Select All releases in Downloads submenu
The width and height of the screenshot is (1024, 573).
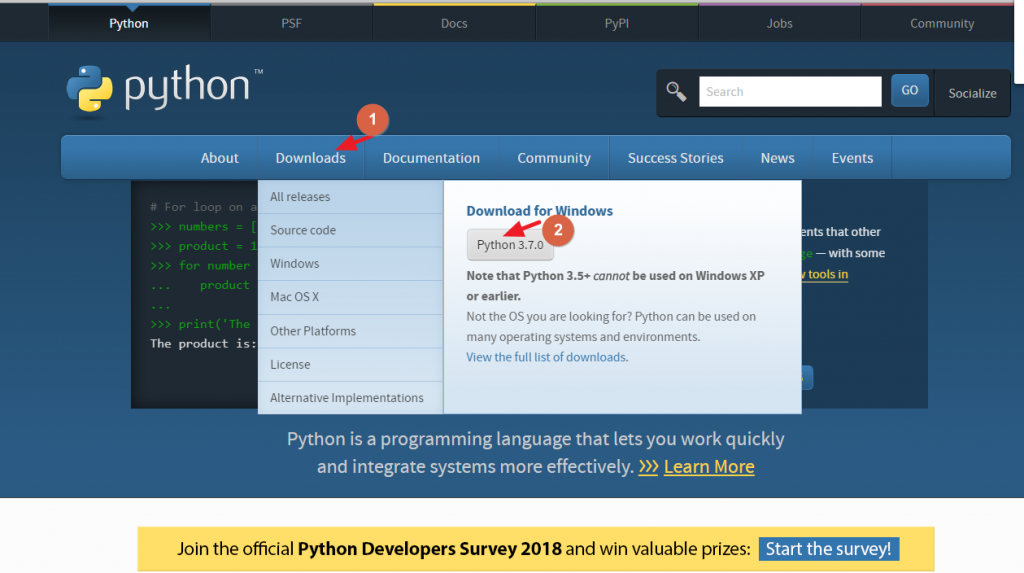click(x=351, y=197)
